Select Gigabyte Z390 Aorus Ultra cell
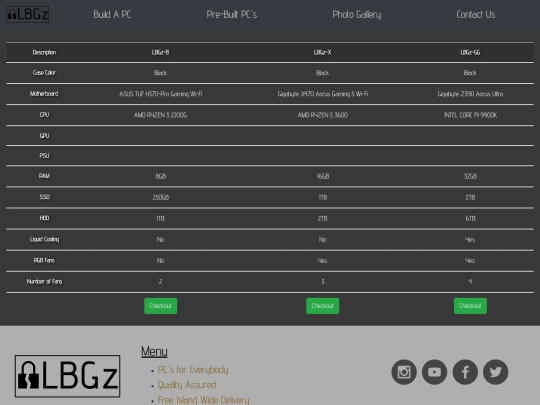 coord(470,94)
